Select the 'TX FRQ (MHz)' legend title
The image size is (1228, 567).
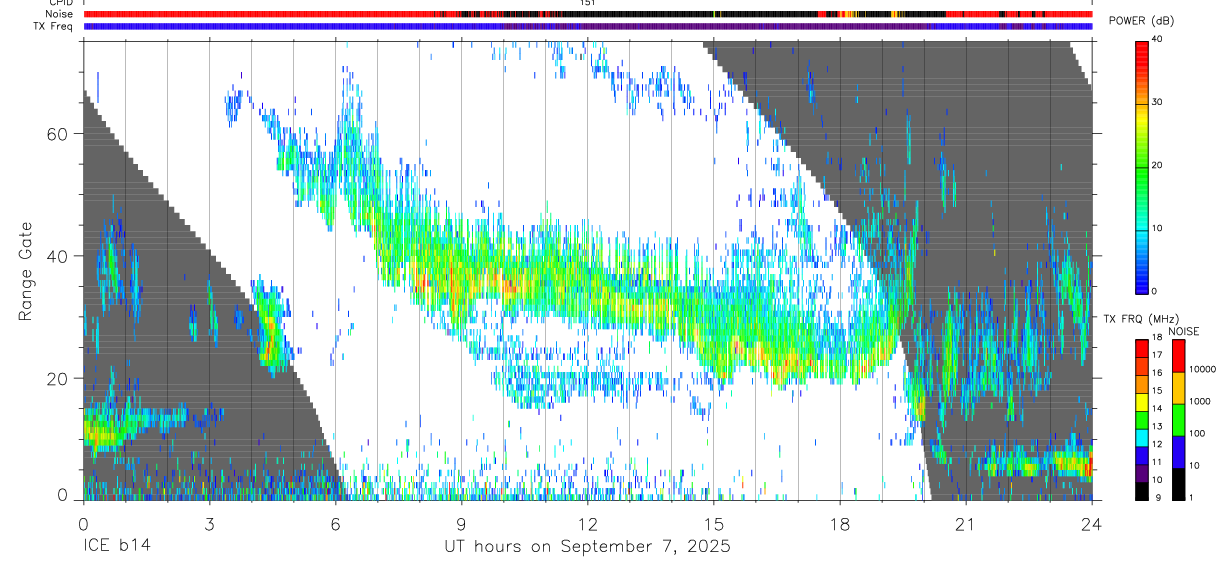(1141, 318)
